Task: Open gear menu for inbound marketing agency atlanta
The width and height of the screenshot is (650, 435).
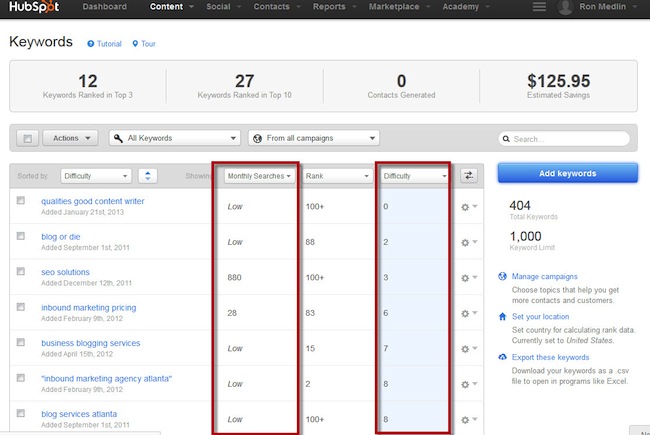Action: [x=469, y=384]
